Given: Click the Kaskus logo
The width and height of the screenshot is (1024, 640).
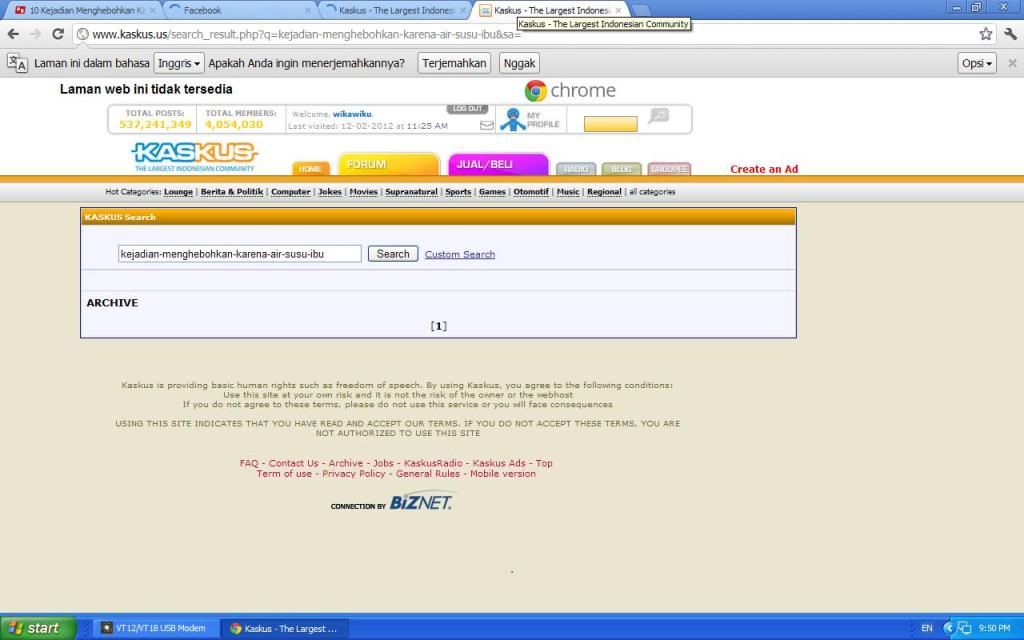Looking at the screenshot, I should tap(195, 157).
